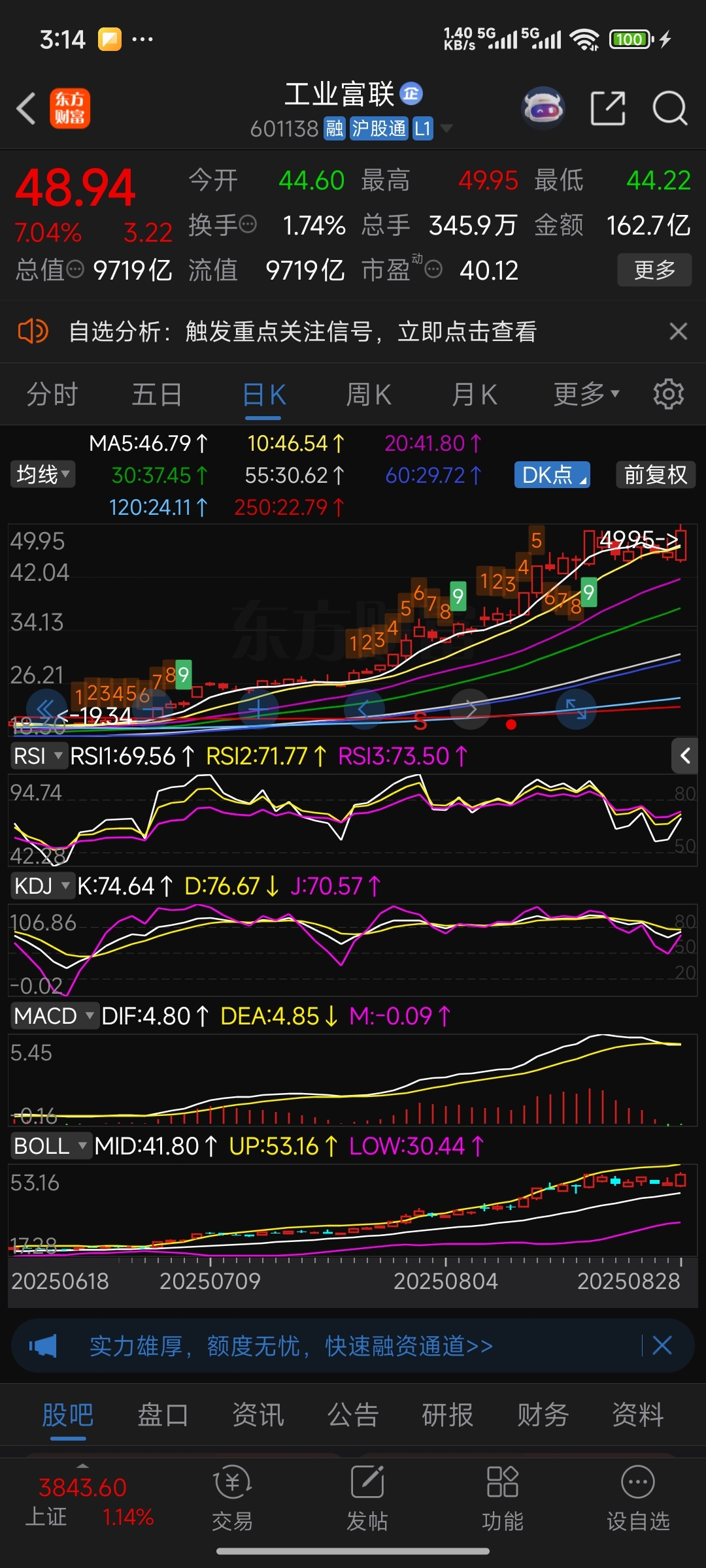Screen dimensions: 706x1568
Task: Open 交易 trading icon
Action: tap(232, 1499)
